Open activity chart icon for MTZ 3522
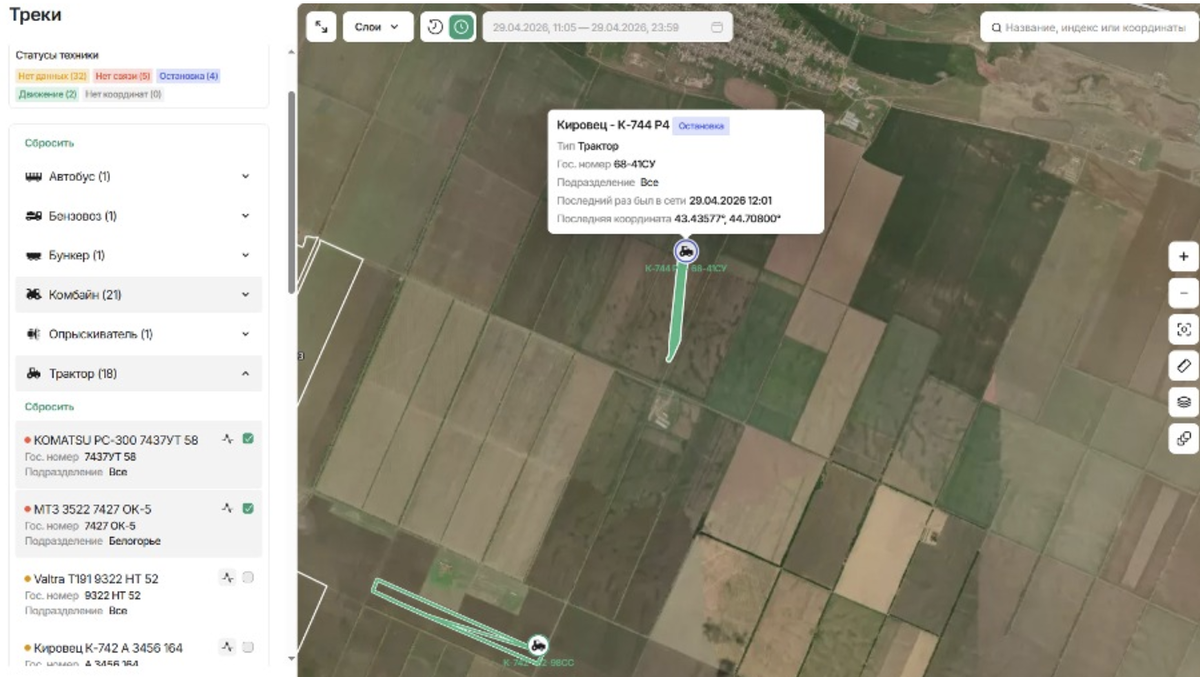This screenshot has height=677, width=1200. 228,508
